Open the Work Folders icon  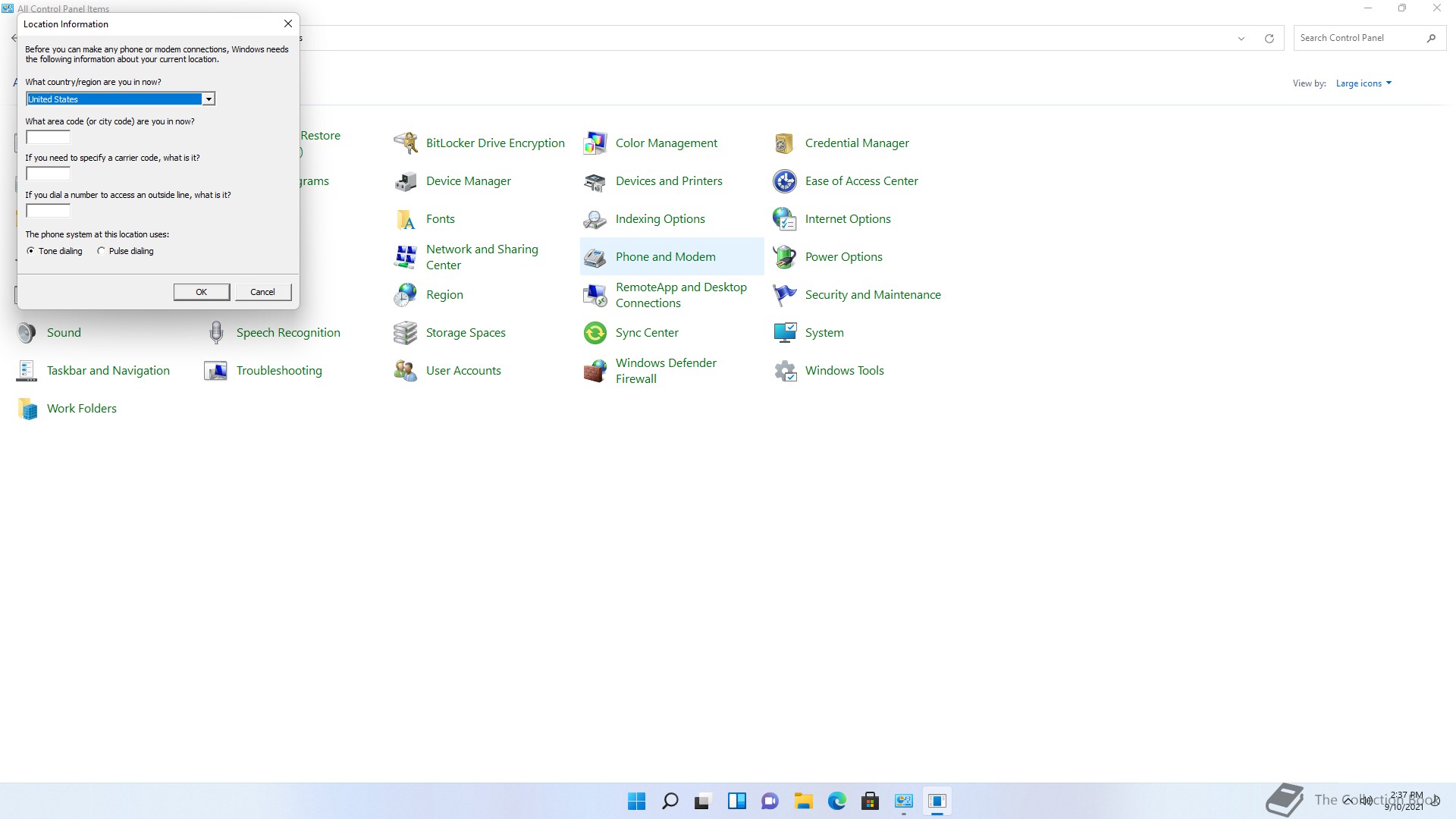(27, 408)
